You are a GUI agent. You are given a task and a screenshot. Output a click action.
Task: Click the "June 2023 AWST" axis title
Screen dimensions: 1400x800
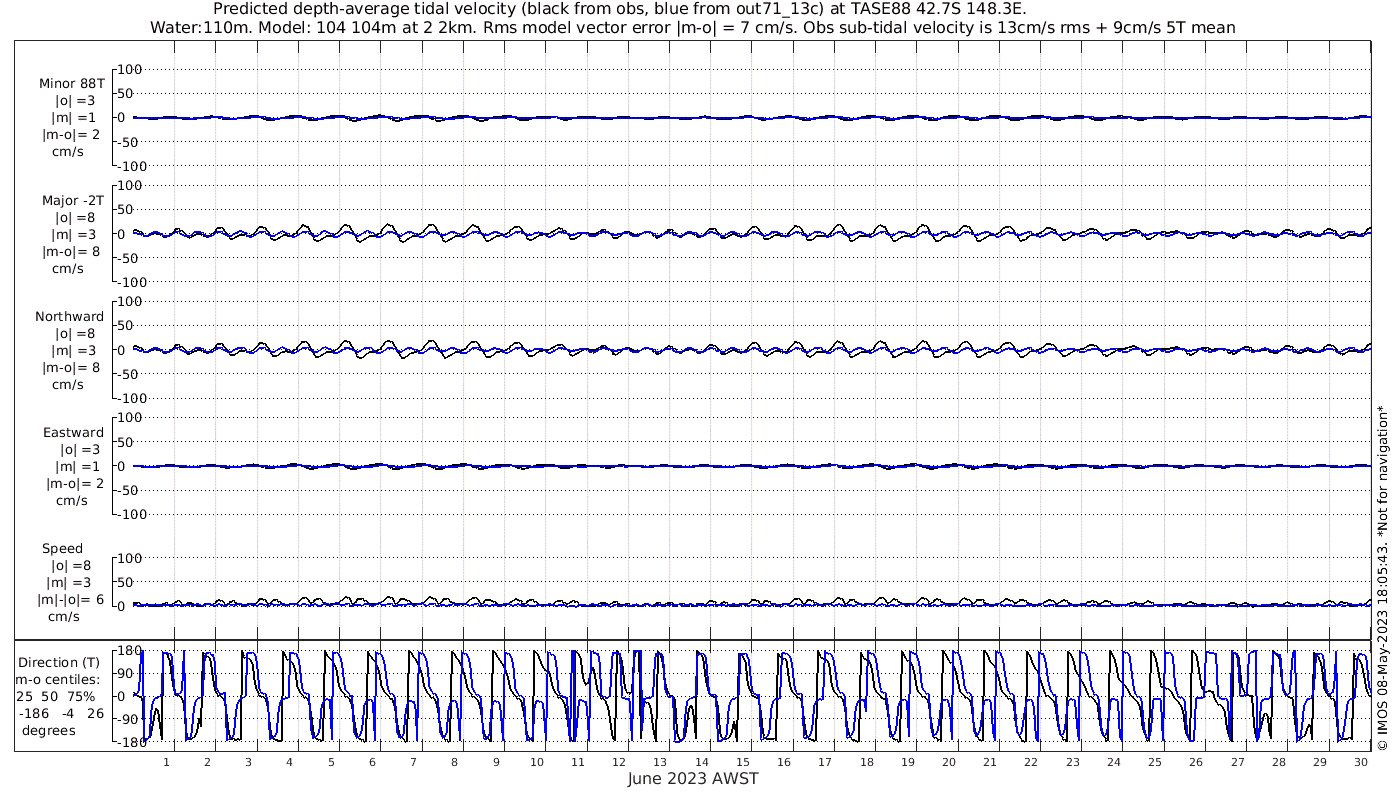(693, 778)
